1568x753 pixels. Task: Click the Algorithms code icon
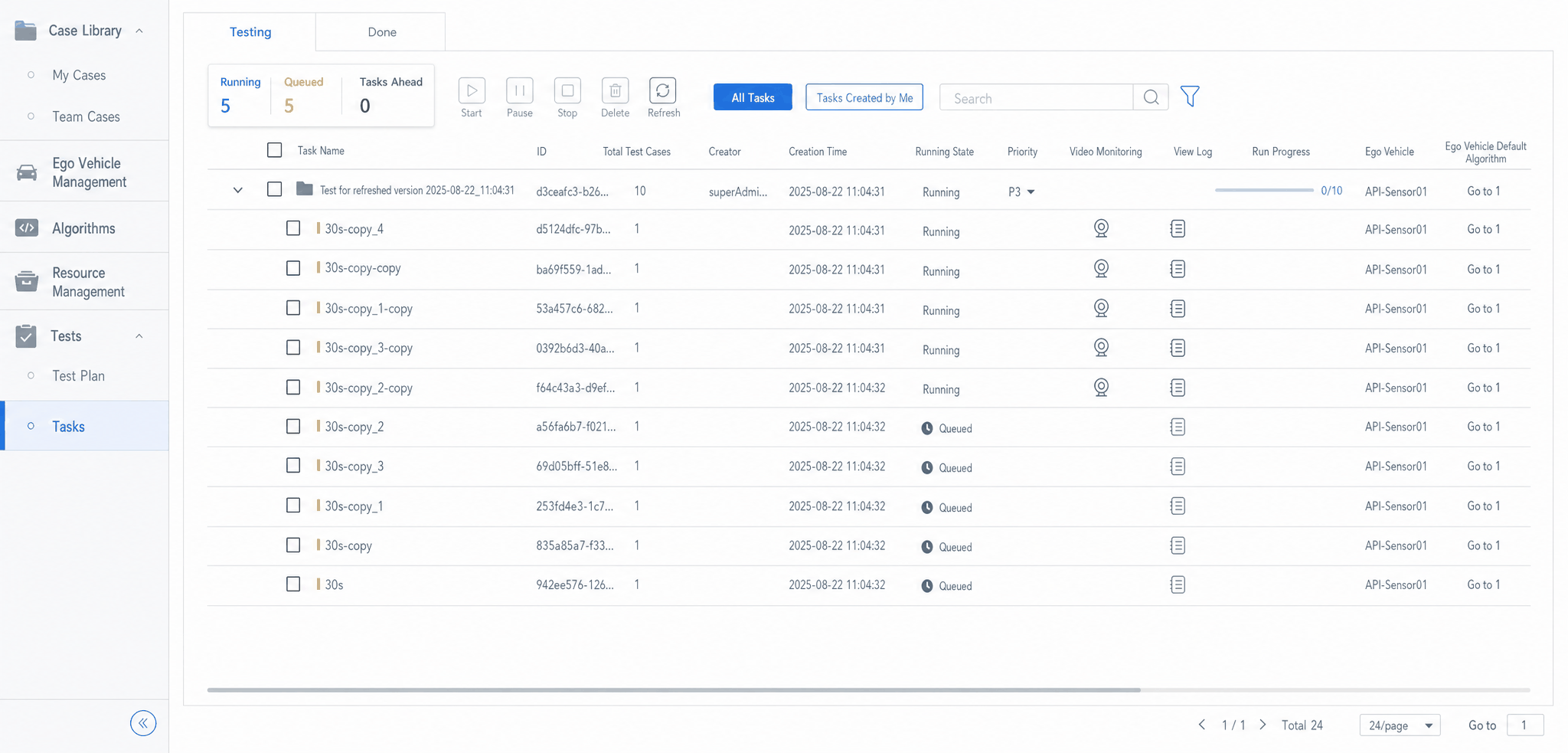27,228
